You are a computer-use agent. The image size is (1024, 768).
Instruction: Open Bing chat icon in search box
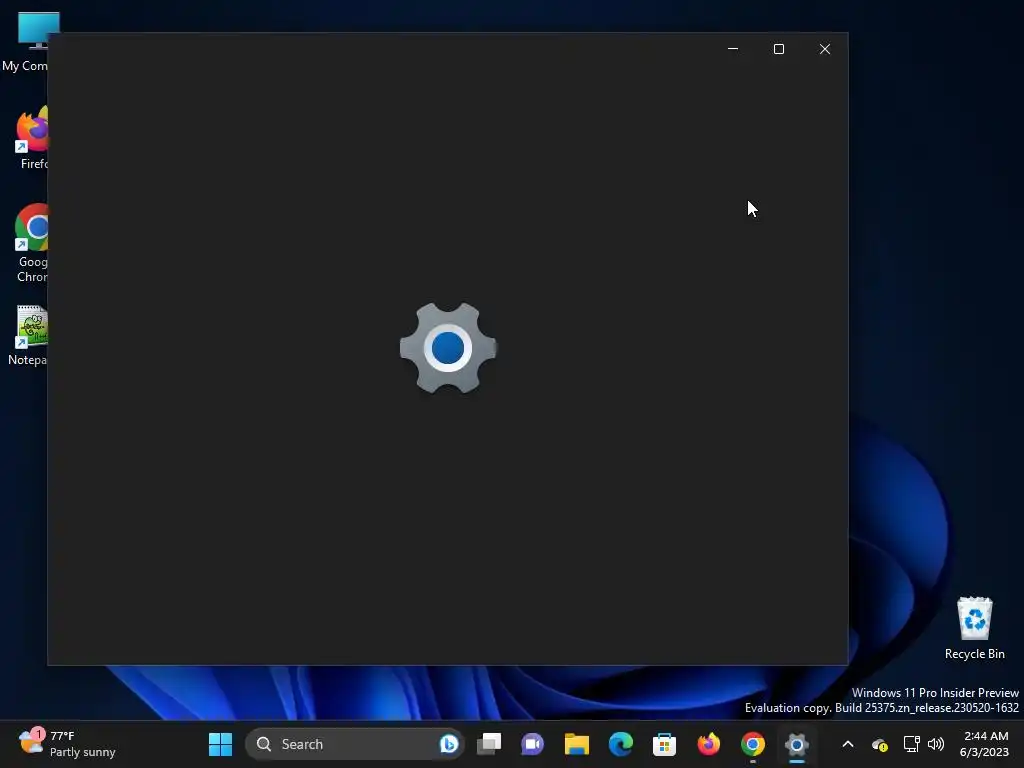pyautogui.click(x=449, y=744)
